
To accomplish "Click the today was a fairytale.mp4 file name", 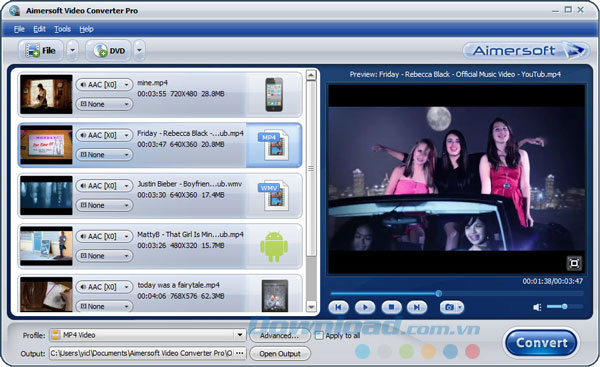I will [x=178, y=285].
